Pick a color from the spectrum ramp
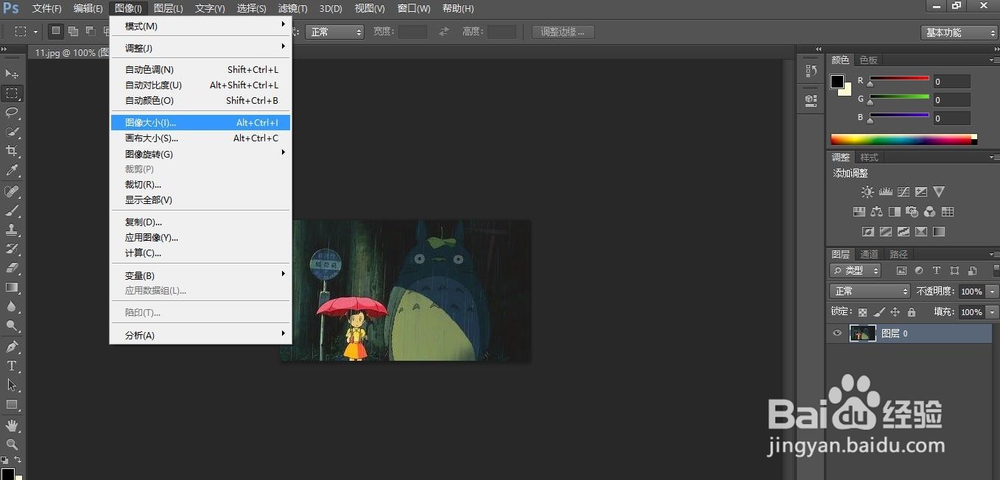The image size is (1000, 480). 903,139
